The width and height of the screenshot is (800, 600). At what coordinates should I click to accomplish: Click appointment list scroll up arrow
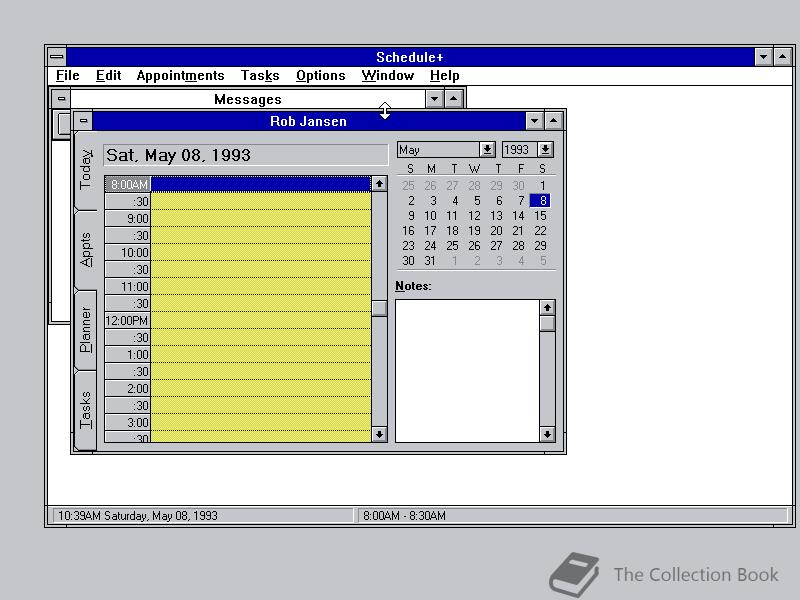pos(379,184)
